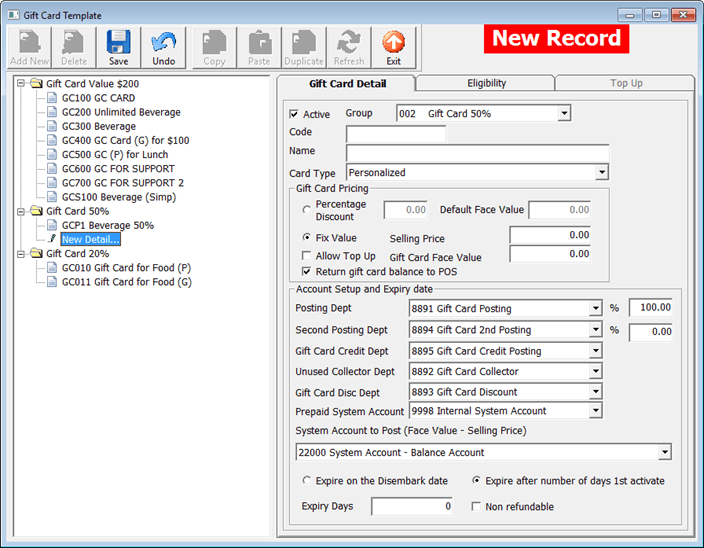Click the GCS100 Beverage (Simp) document icon
This screenshot has width=704, height=548.
coord(52,197)
